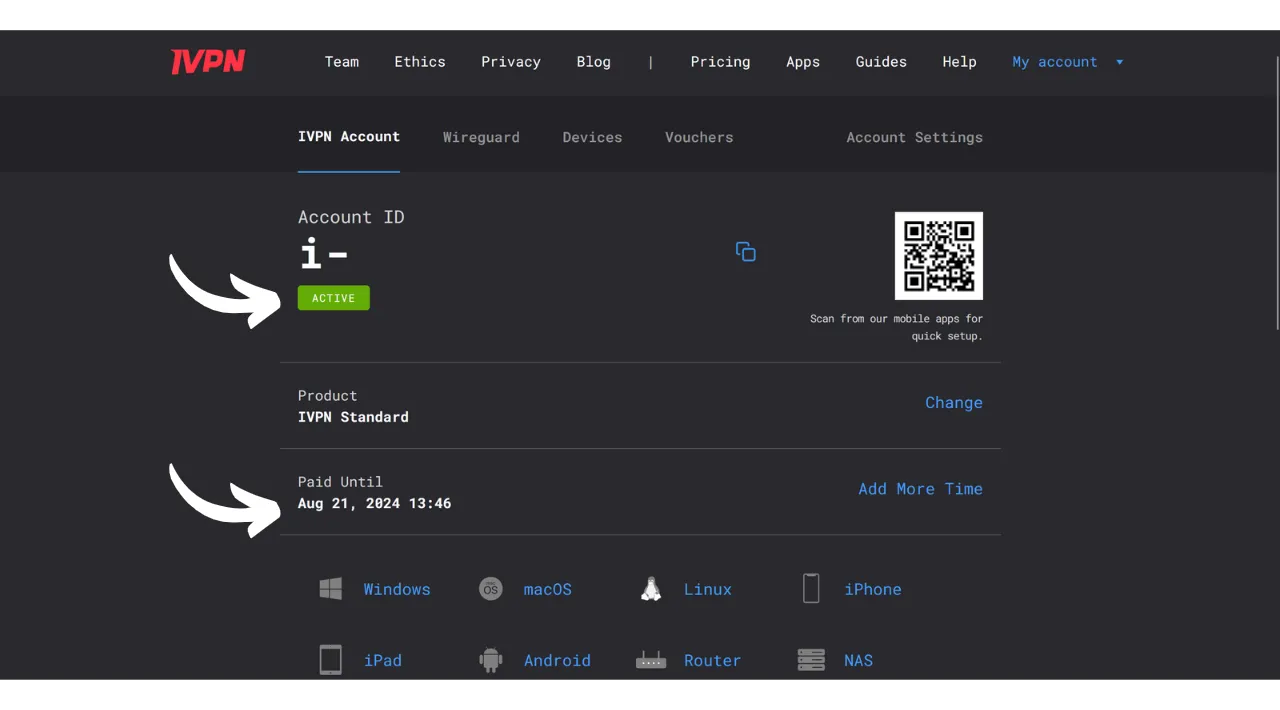Viewport: 1280px width, 710px height.
Task: Open the iPhone app link
Action: coord(873,589)
